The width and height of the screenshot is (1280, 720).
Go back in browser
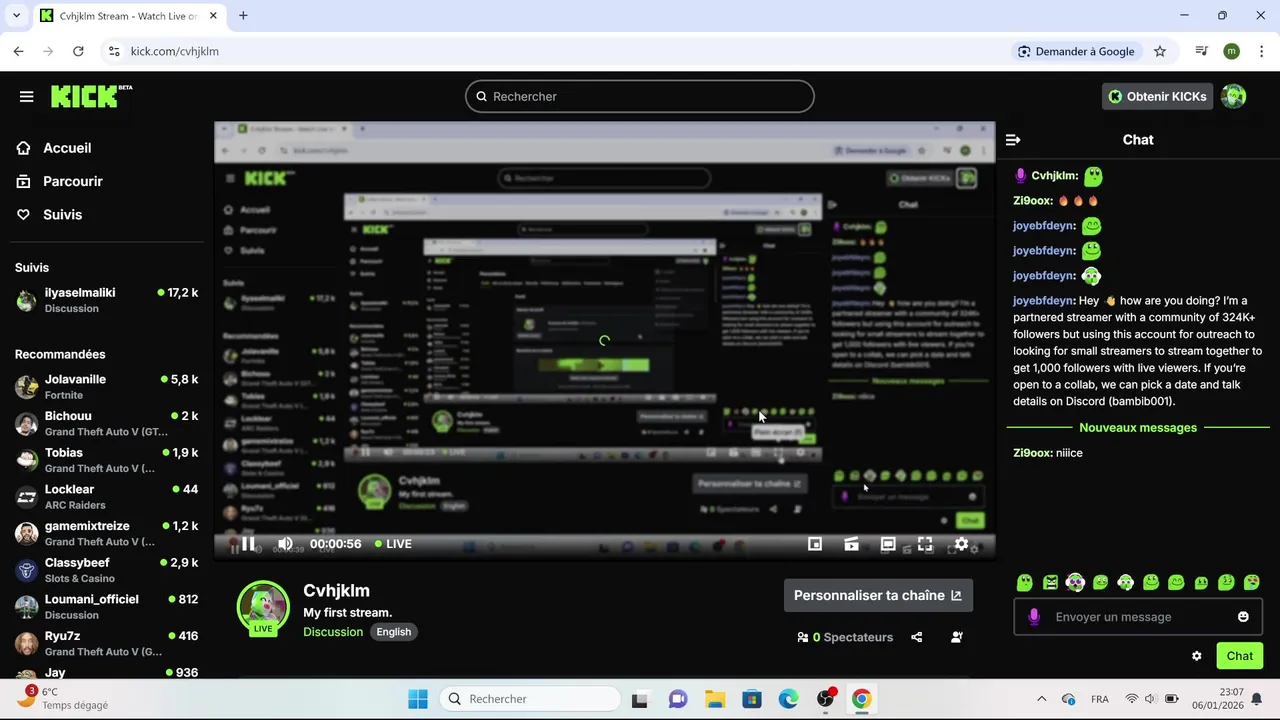(18, 51)
